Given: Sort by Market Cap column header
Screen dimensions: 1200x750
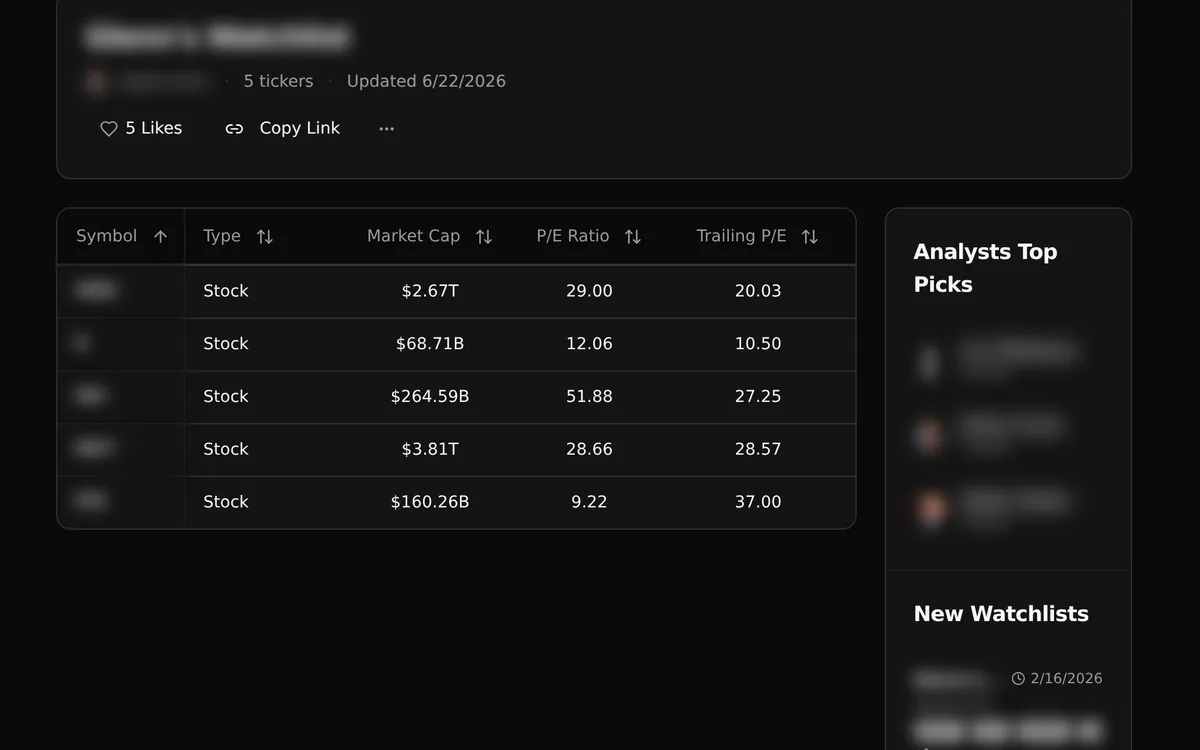Looking at the screenshot, I should click(429, 236).
